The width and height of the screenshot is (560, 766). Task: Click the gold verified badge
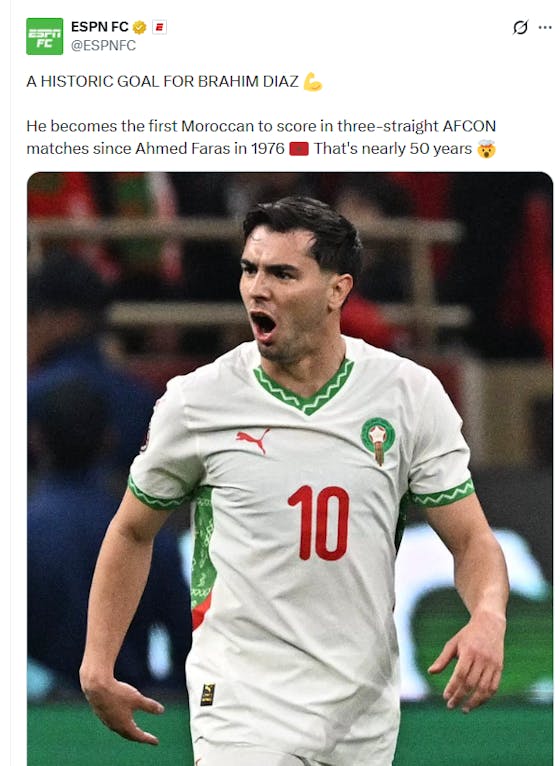(x=139, y=27)
